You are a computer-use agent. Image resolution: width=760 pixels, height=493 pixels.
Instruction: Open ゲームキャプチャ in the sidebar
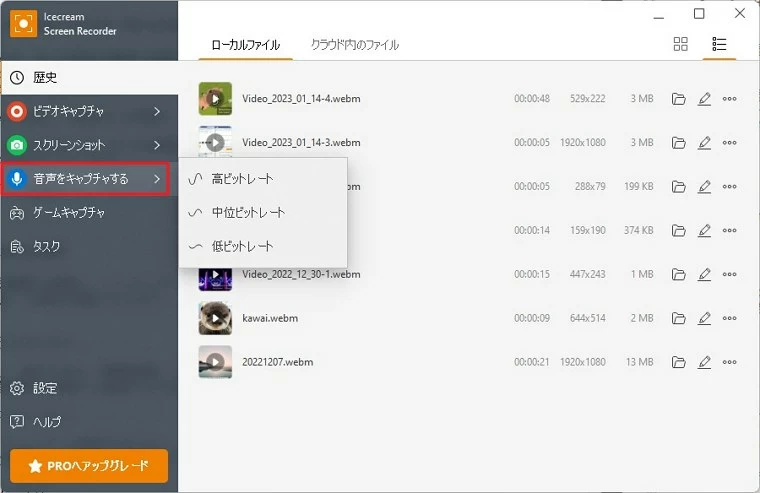[x=69, y=213]
